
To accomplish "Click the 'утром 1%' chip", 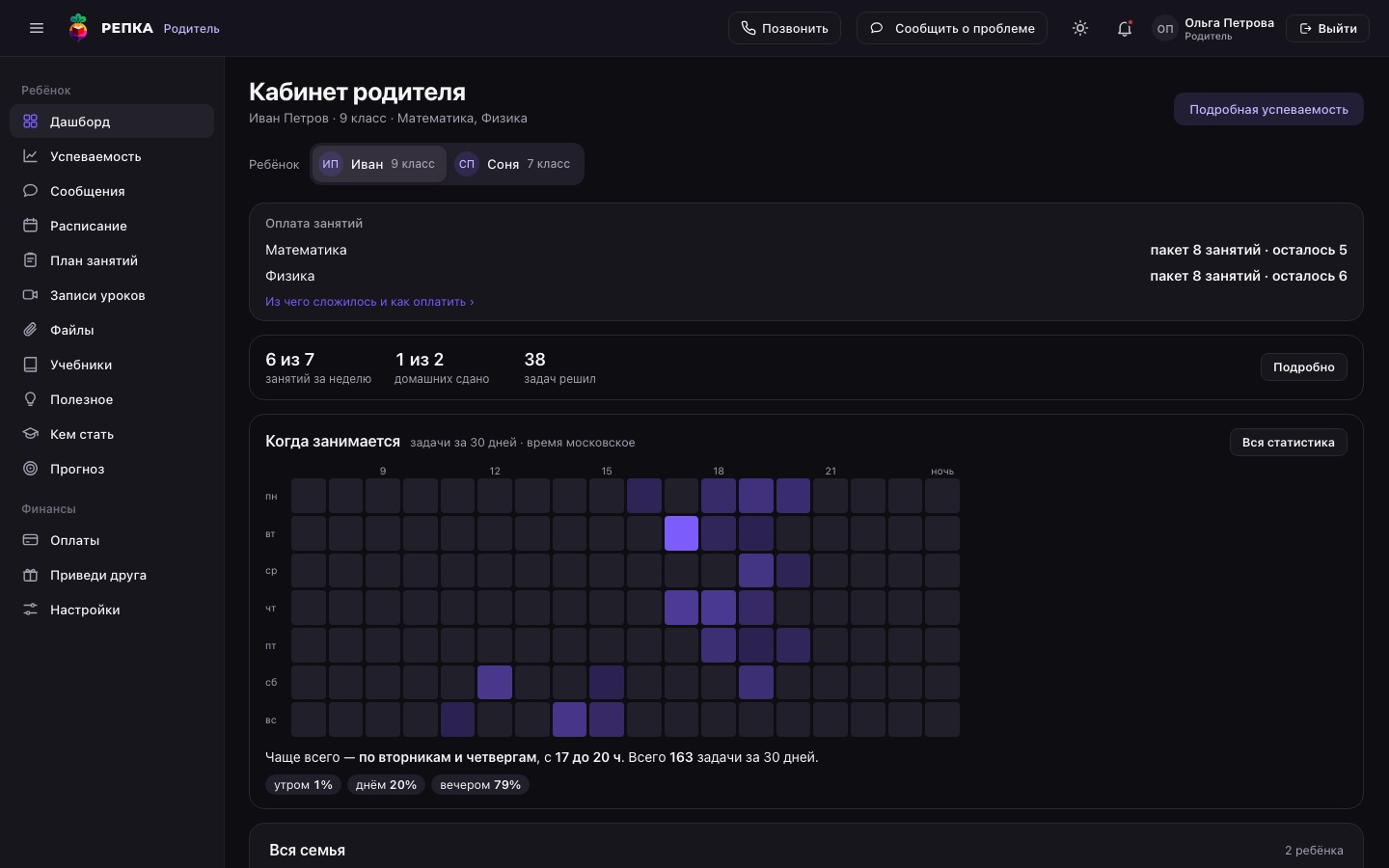I will (303, 785).
